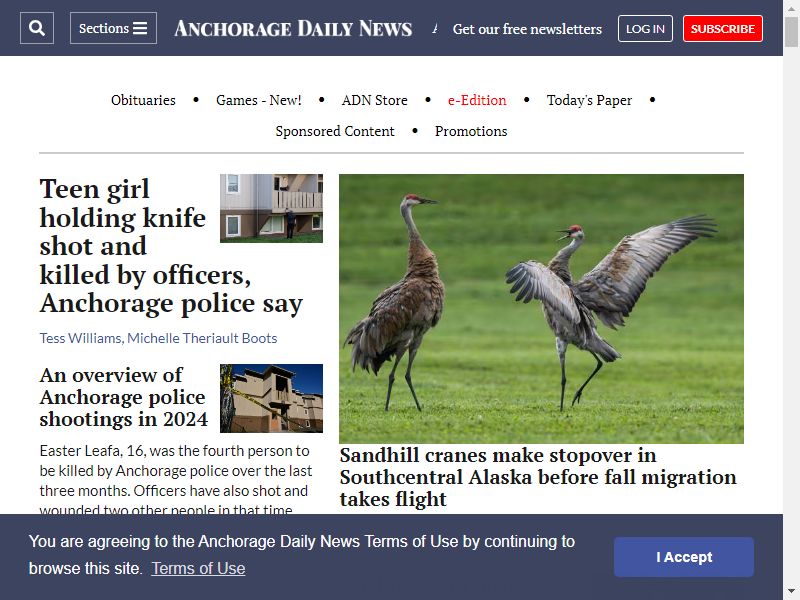Visit the ADN Store link
800x600 pixels.
[374, 100]
